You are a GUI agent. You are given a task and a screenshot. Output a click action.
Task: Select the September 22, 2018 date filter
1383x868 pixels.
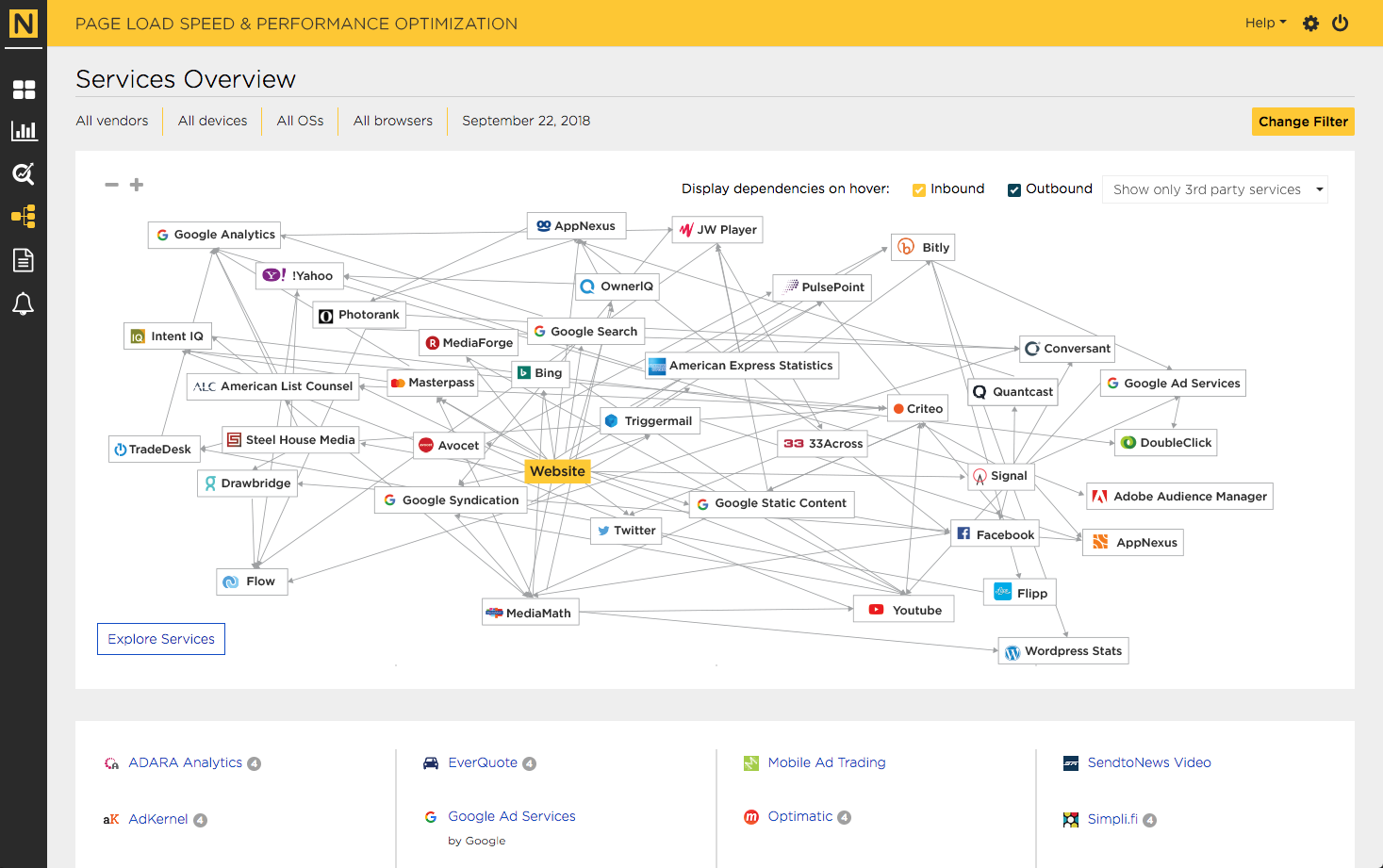(x=526, y=121)
